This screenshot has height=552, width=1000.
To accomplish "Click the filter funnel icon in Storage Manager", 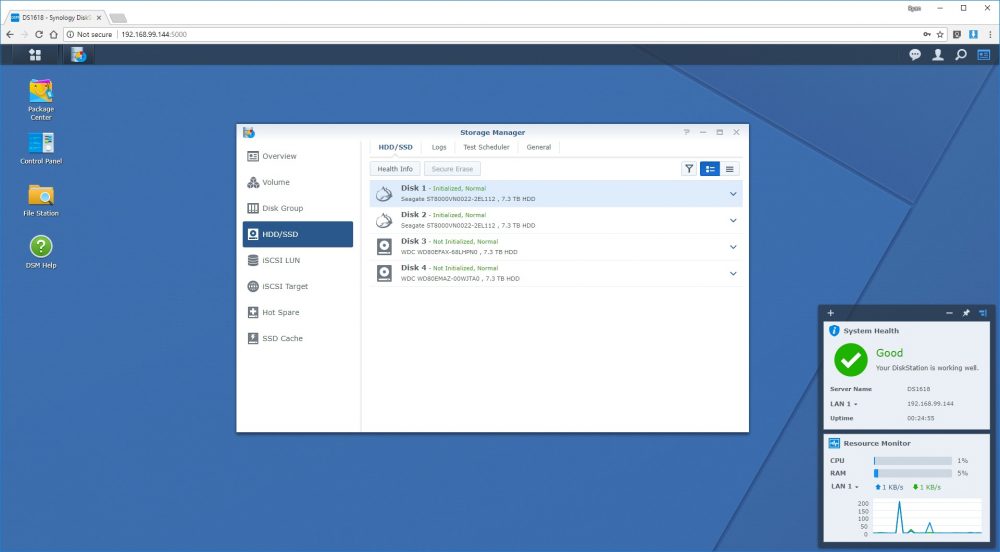I will (x=689, y=169).
